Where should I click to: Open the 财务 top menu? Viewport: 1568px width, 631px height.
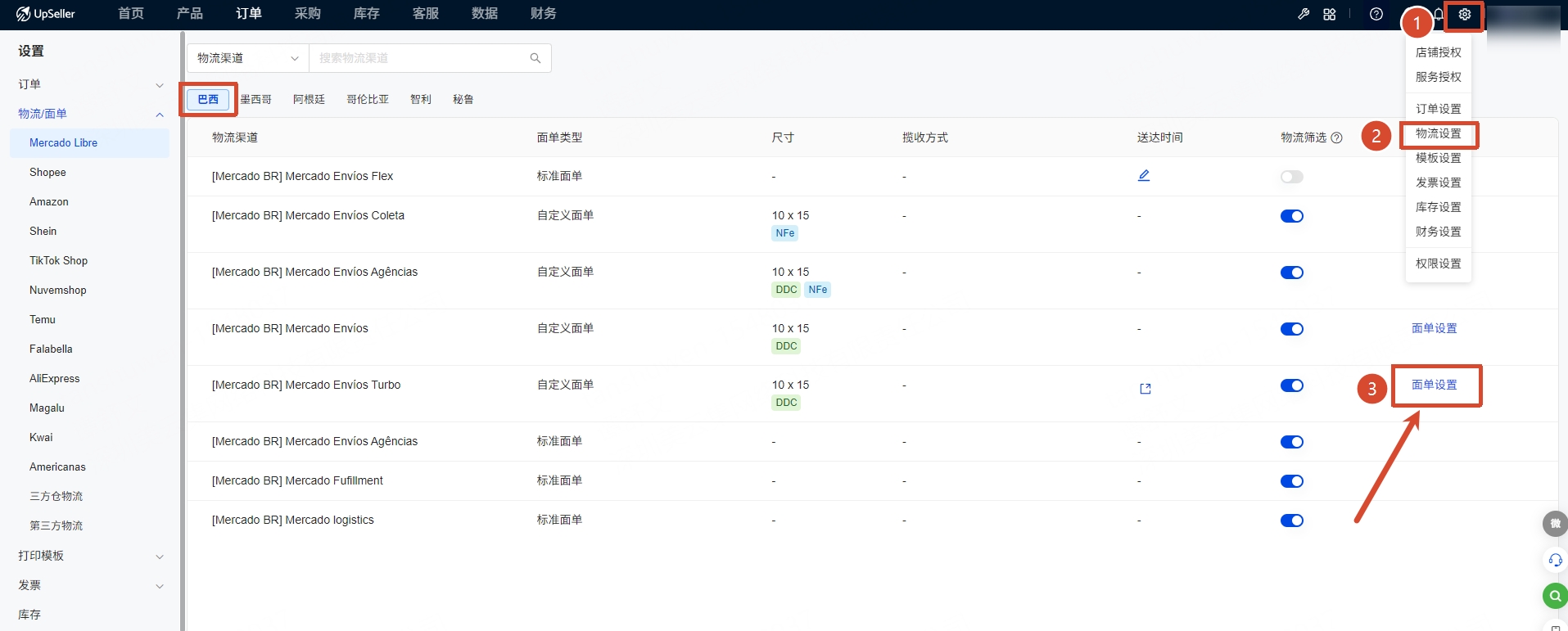tap(544, 14)
